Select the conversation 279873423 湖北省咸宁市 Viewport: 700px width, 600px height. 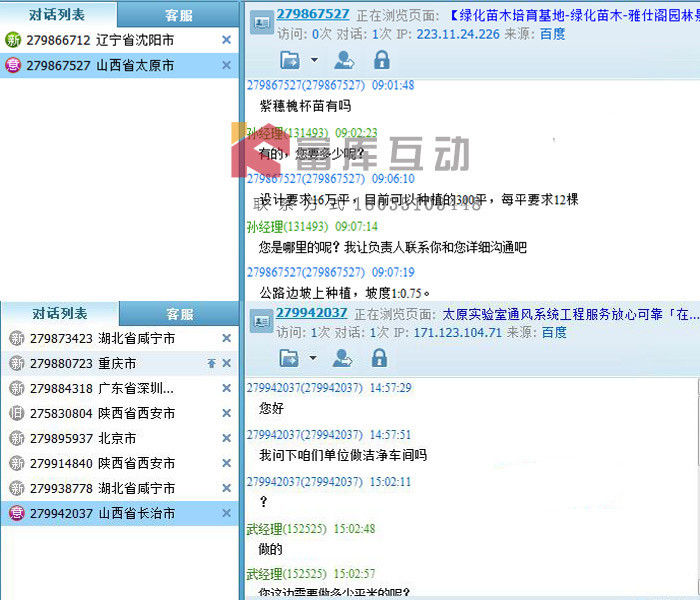pos(120,338)
